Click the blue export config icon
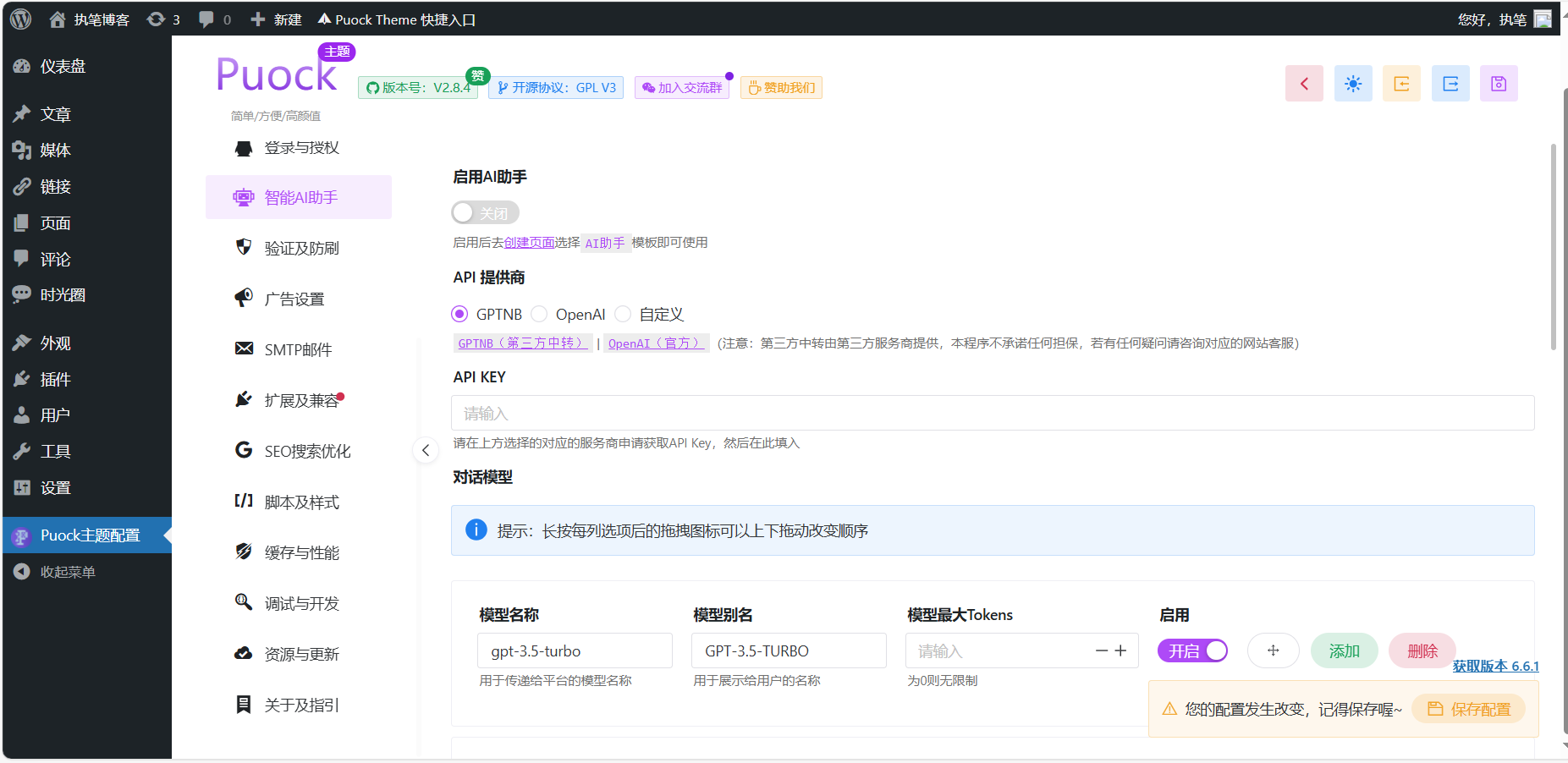This screenshot has width=1568, height=763. 1450,84
